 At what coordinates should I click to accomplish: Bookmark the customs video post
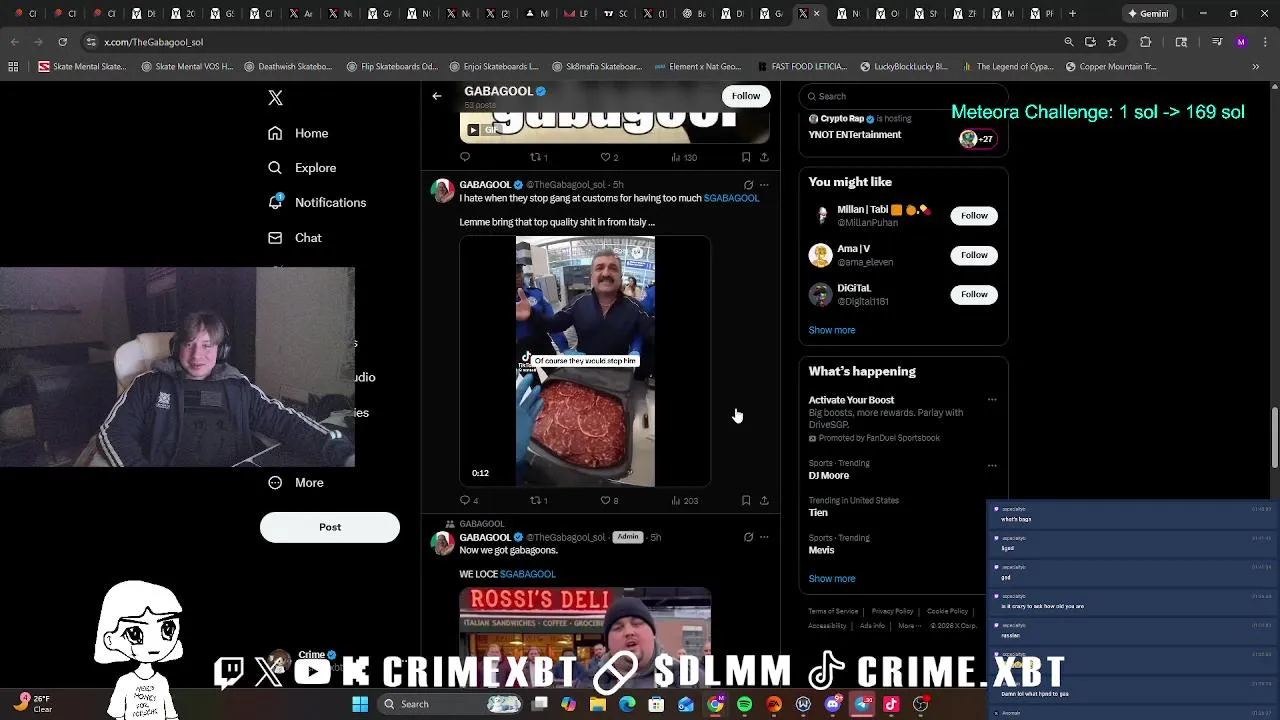pos(746,500)
